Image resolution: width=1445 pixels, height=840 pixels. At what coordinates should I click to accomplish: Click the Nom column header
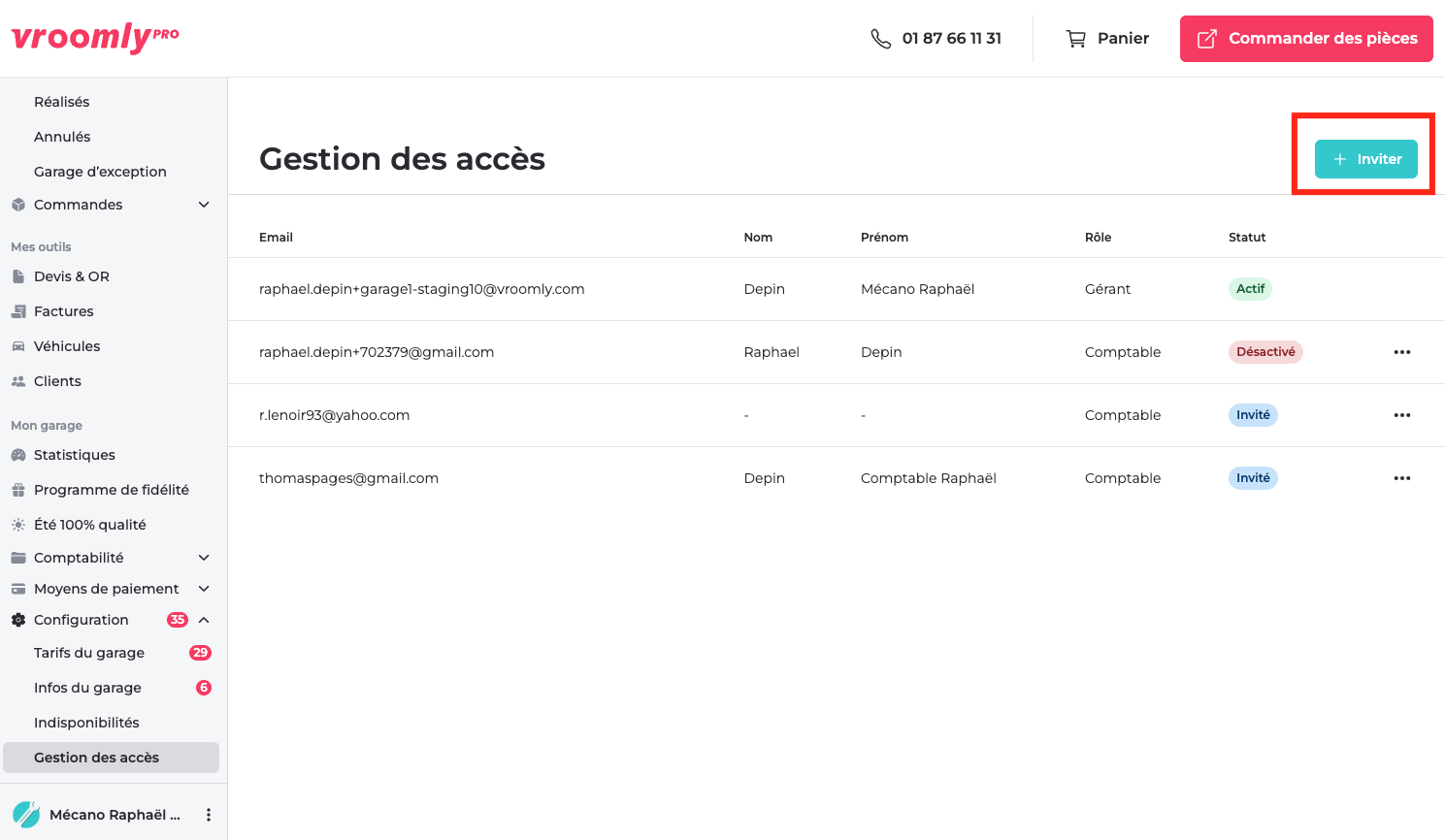[758, 238]
